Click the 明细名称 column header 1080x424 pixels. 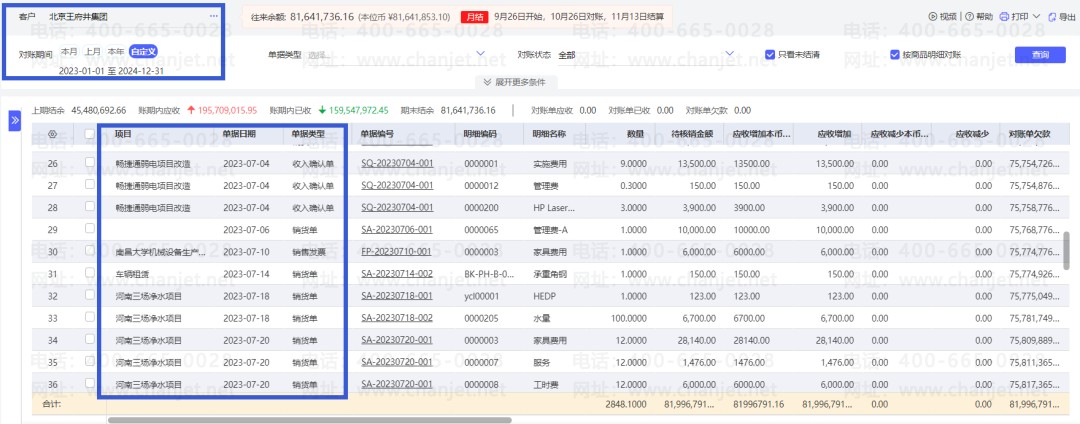point(549,134)
